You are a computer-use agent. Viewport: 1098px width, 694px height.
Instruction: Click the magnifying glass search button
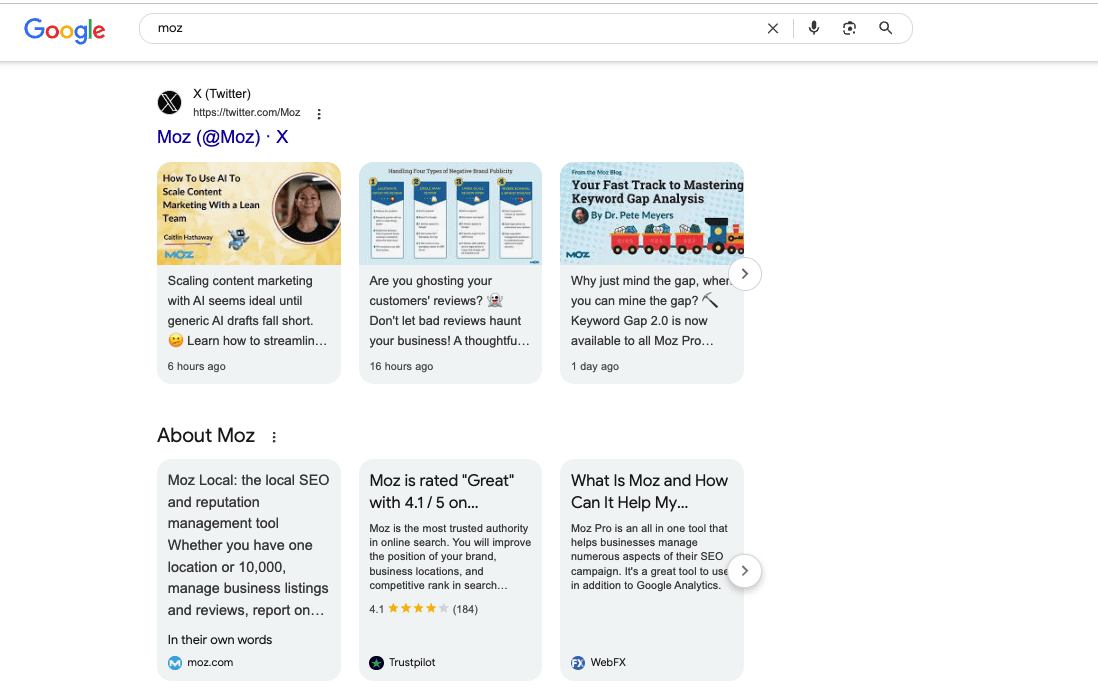(x=885, y=29)
